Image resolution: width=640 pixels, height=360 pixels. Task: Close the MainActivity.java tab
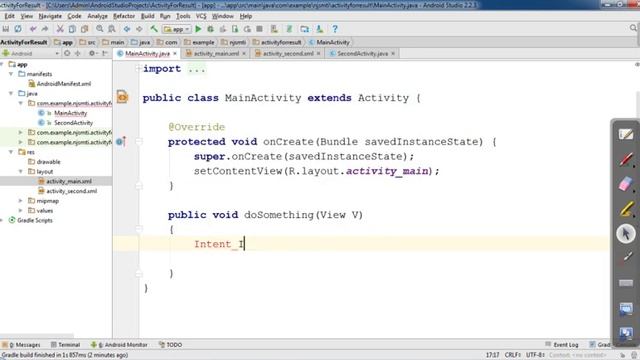[175, 53]
